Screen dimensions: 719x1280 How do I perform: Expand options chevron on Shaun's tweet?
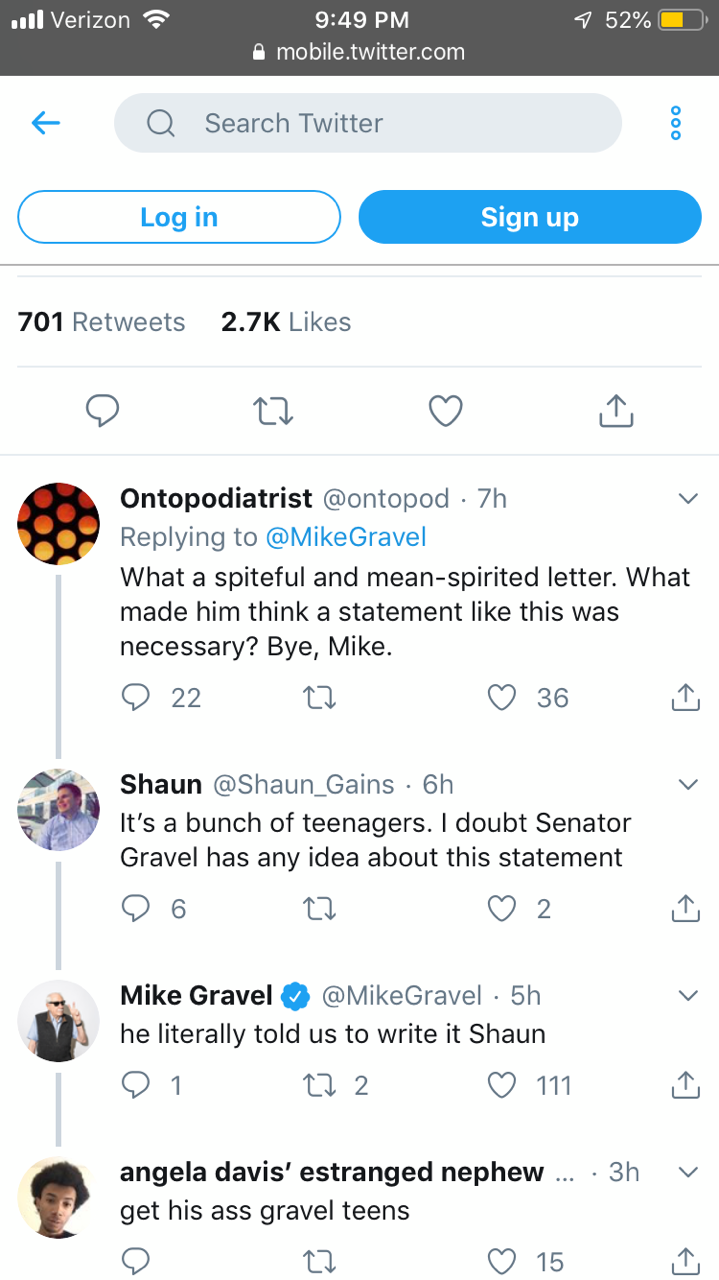(687, 785)
